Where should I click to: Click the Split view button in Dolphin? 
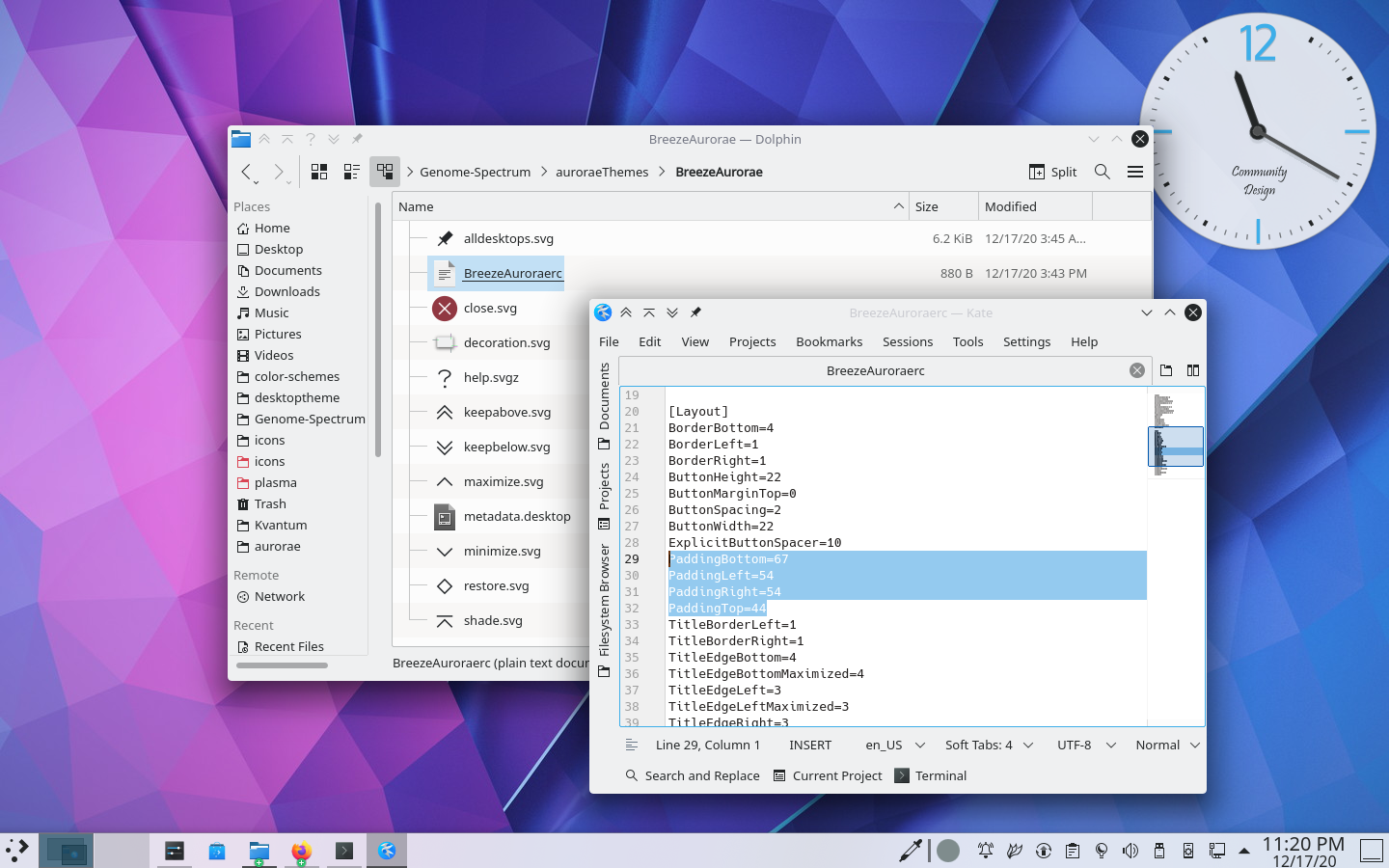(x=1053, y=172)
